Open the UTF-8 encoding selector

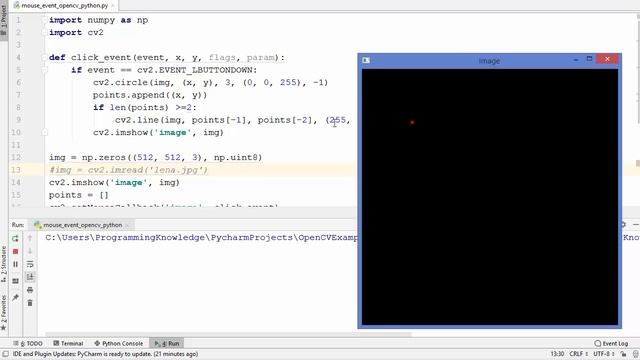point(604,354)
